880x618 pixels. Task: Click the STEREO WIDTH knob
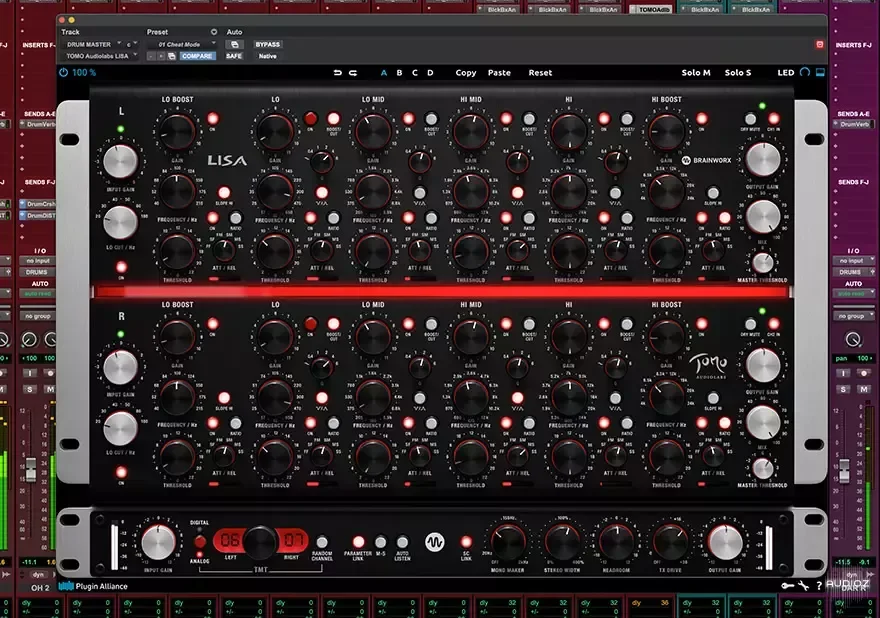[x=562, y=542]
